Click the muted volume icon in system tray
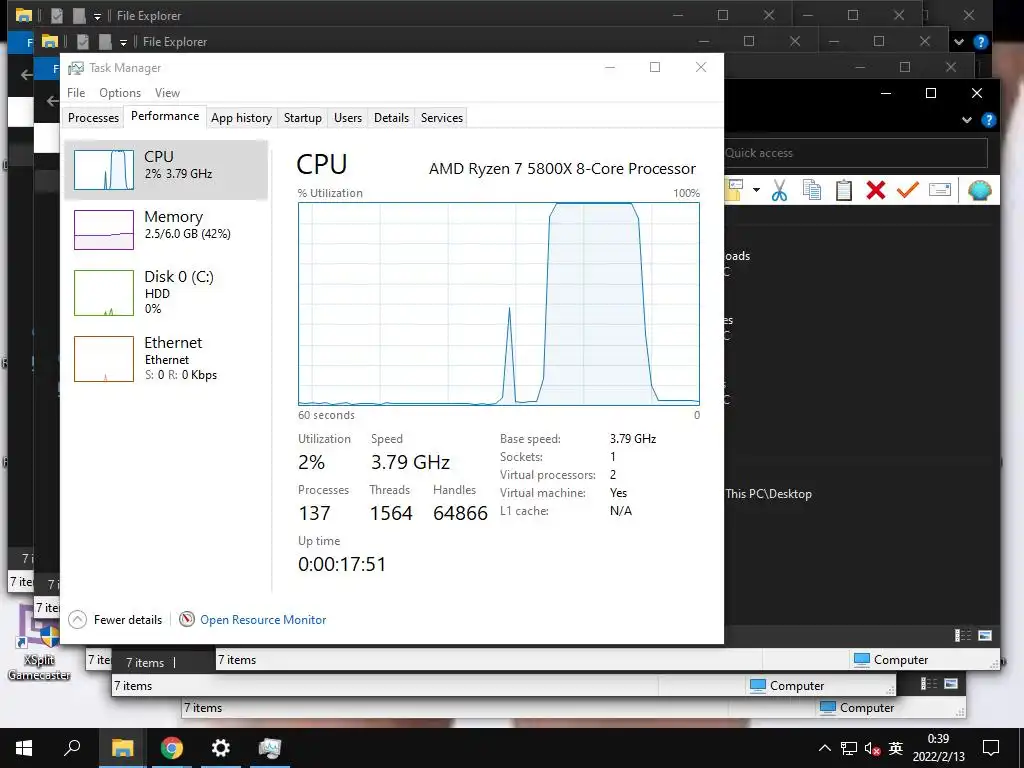Viewport: 1024px width, 768px height. click(x=872, y=748)
